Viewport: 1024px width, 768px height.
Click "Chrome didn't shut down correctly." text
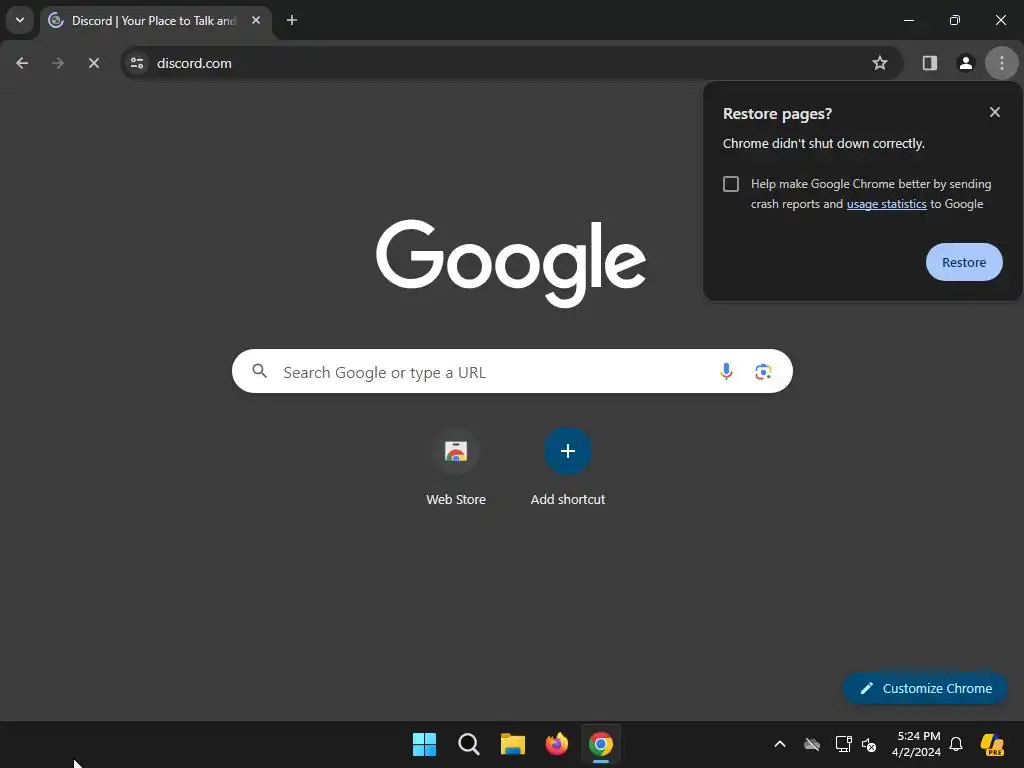point(824,144)
